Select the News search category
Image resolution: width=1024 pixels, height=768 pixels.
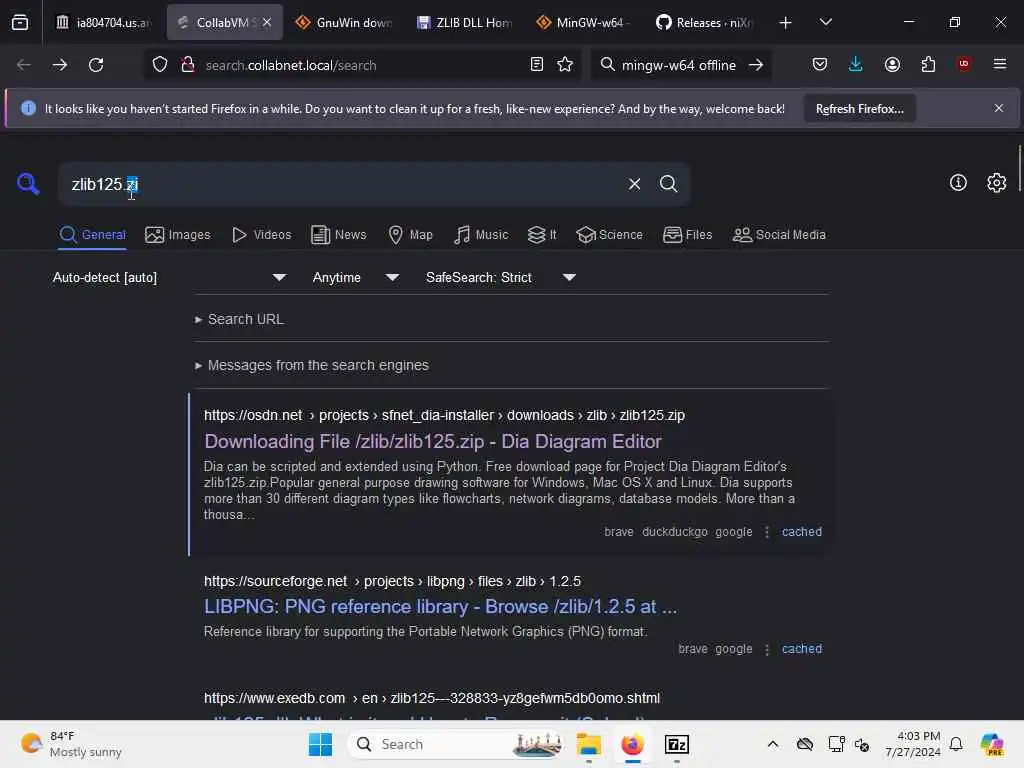pyautogui.click(x=338, y=235)
